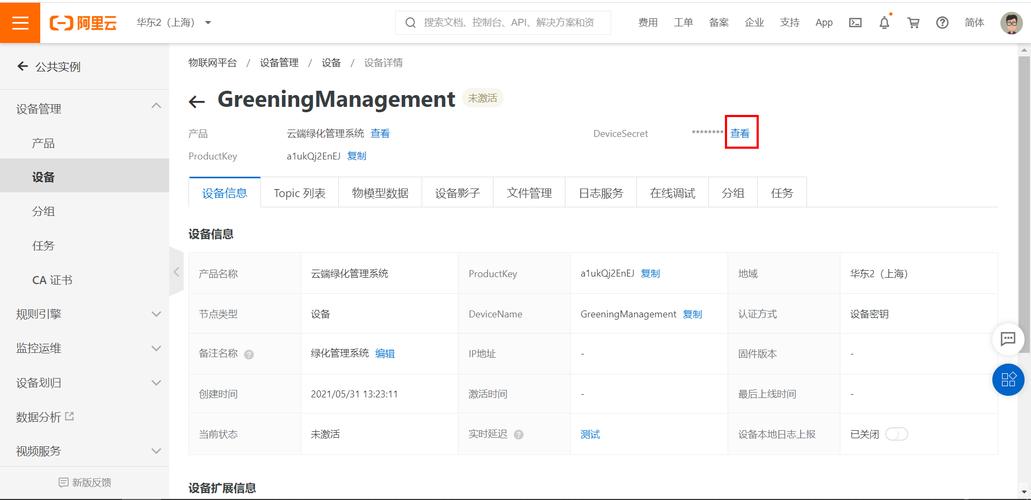Copy ProductKey in the info table
The width and height of the screenshot is (1031, 500).
(650, 274)
